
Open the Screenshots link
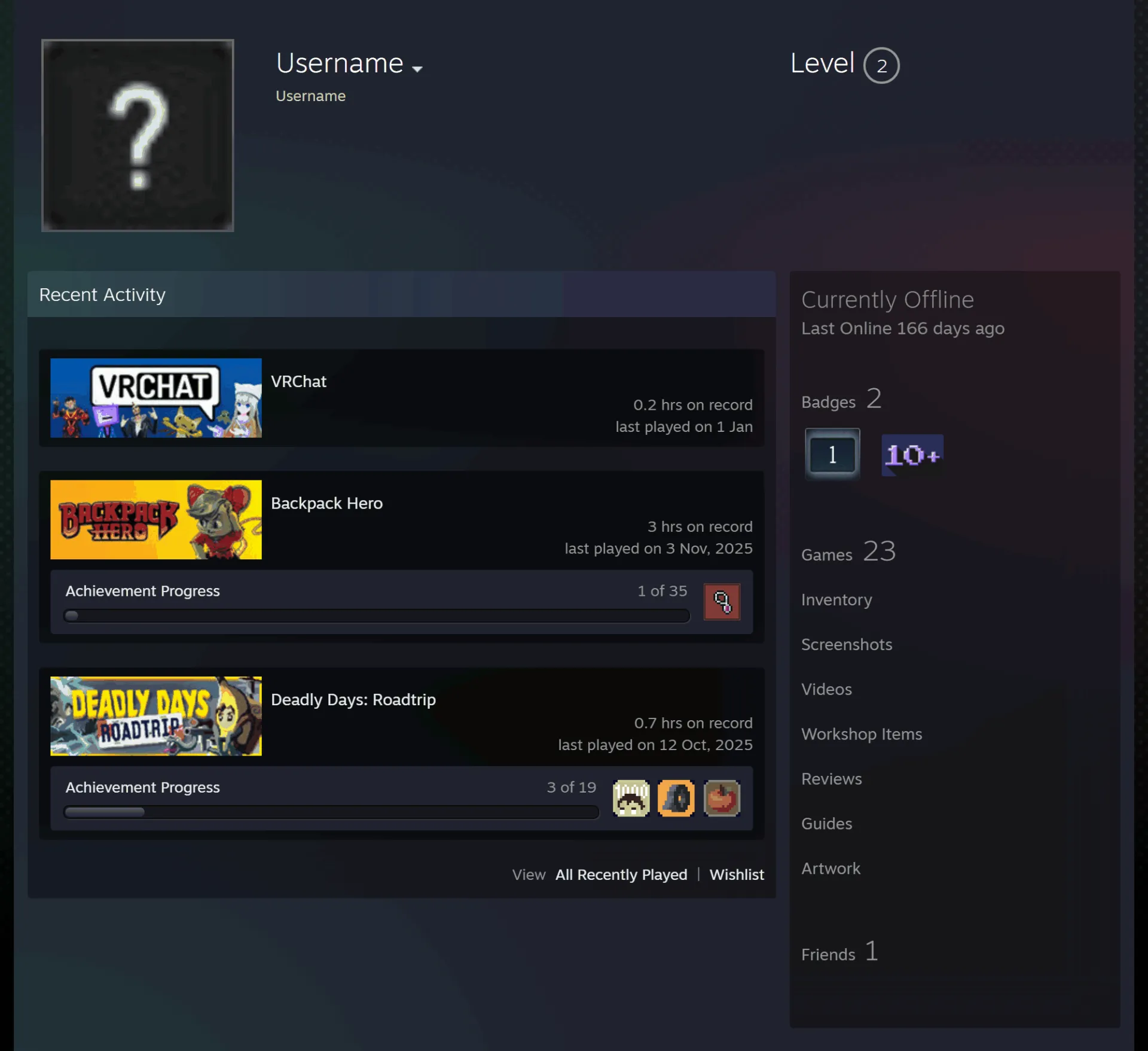(x=847, y=644)
